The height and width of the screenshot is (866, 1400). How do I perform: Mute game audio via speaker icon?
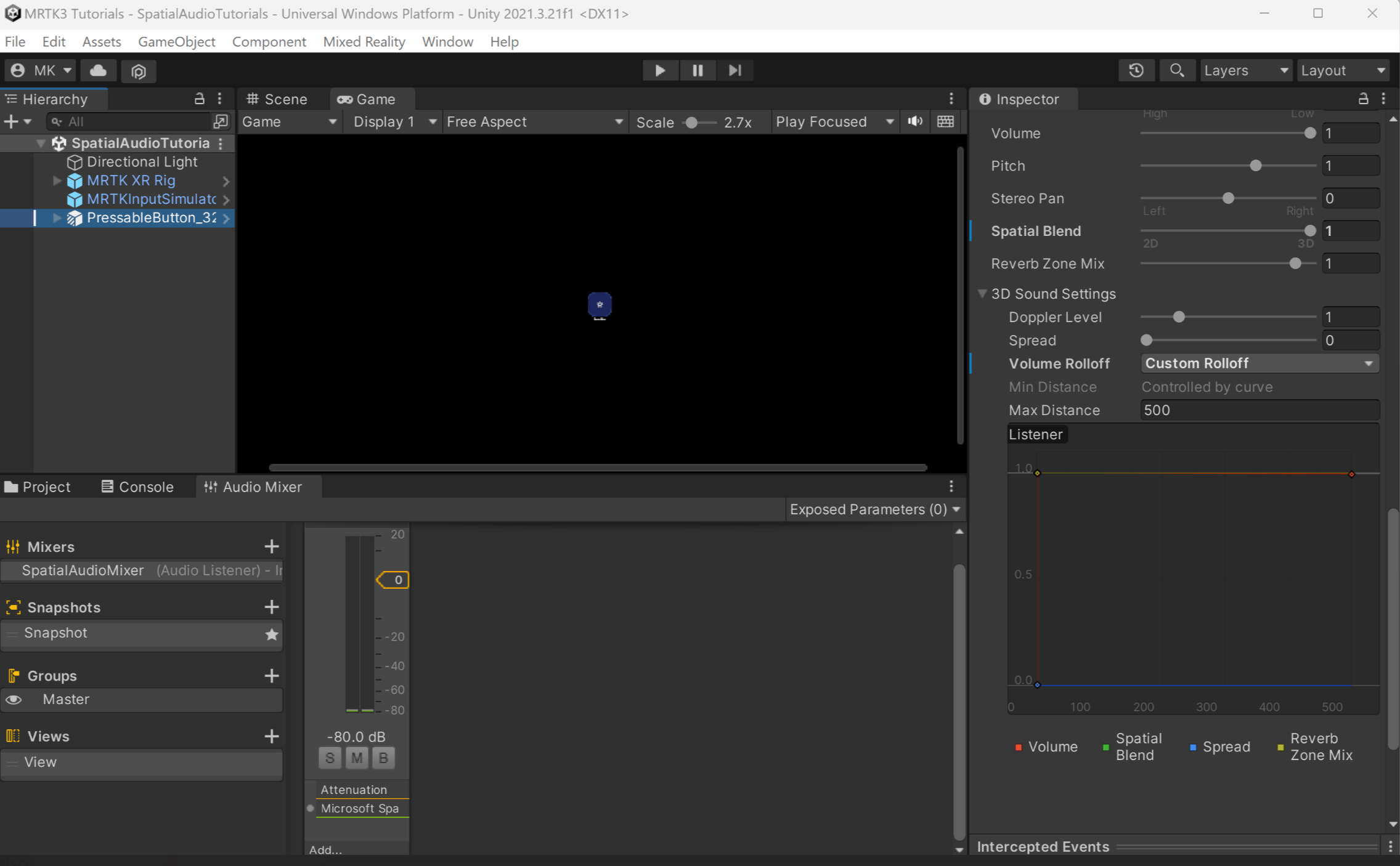pyautogui.click(x=914, y=121)
